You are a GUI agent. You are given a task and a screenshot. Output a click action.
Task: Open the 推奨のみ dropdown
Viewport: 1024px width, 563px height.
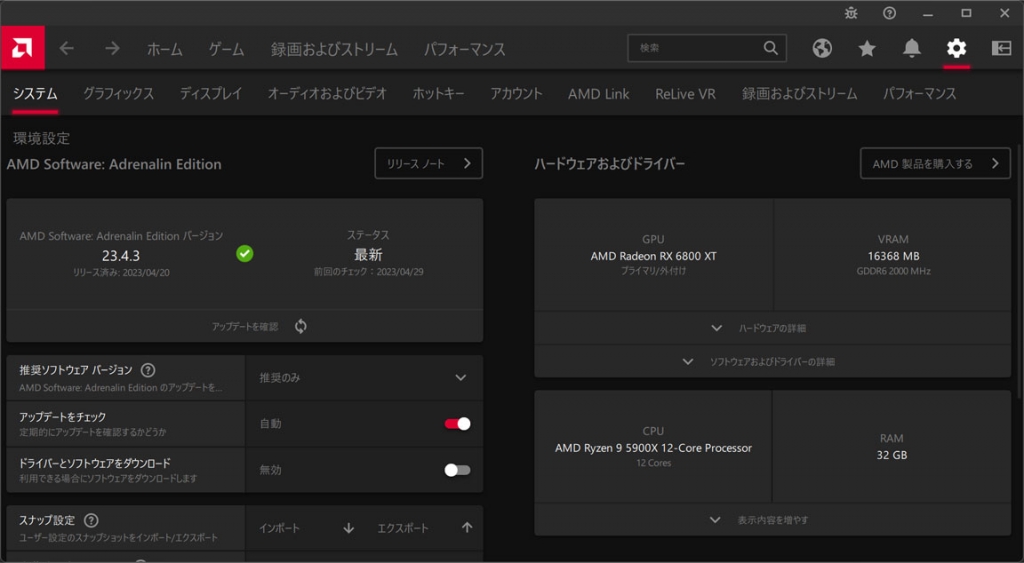pyautogui.click(x=364, y=378)
